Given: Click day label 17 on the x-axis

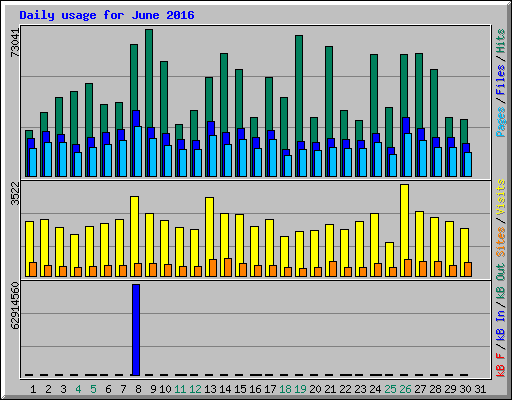Looking at the screenshot, I should (270, 389).
